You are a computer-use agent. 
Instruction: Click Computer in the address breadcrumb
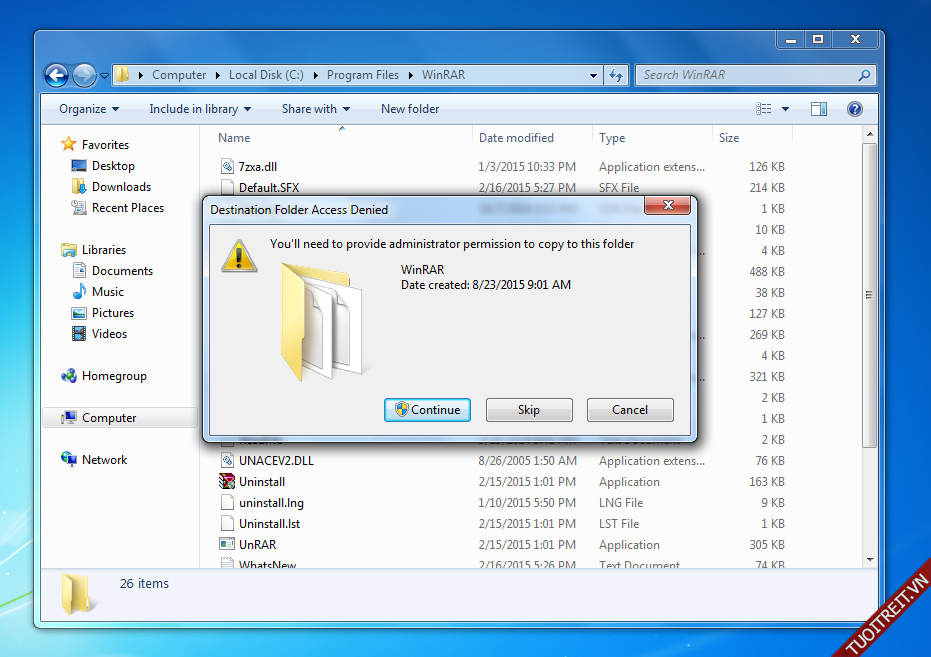tap(179, 75)
